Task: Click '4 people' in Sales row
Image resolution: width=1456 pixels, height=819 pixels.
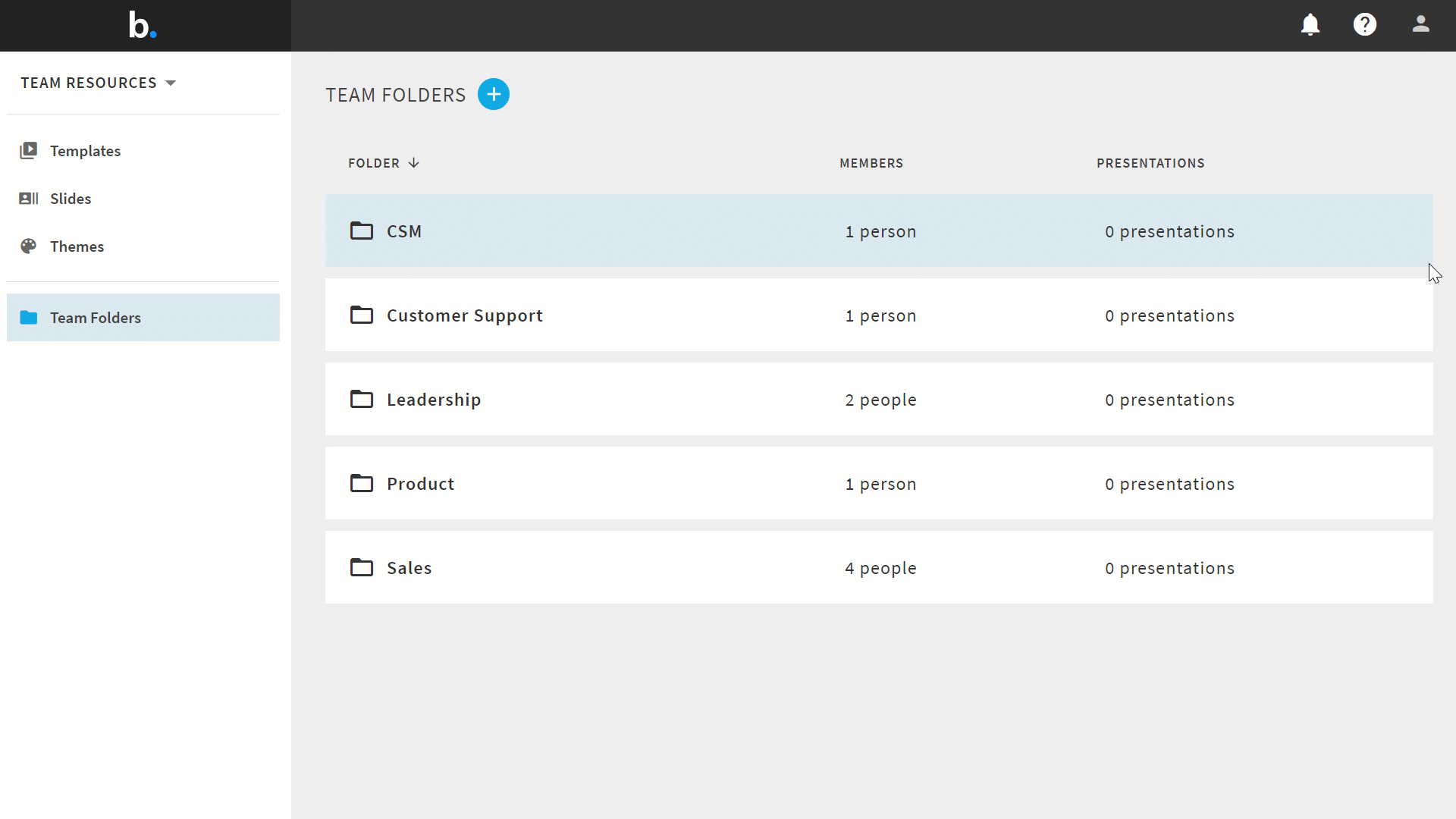Action: (881, 568)
